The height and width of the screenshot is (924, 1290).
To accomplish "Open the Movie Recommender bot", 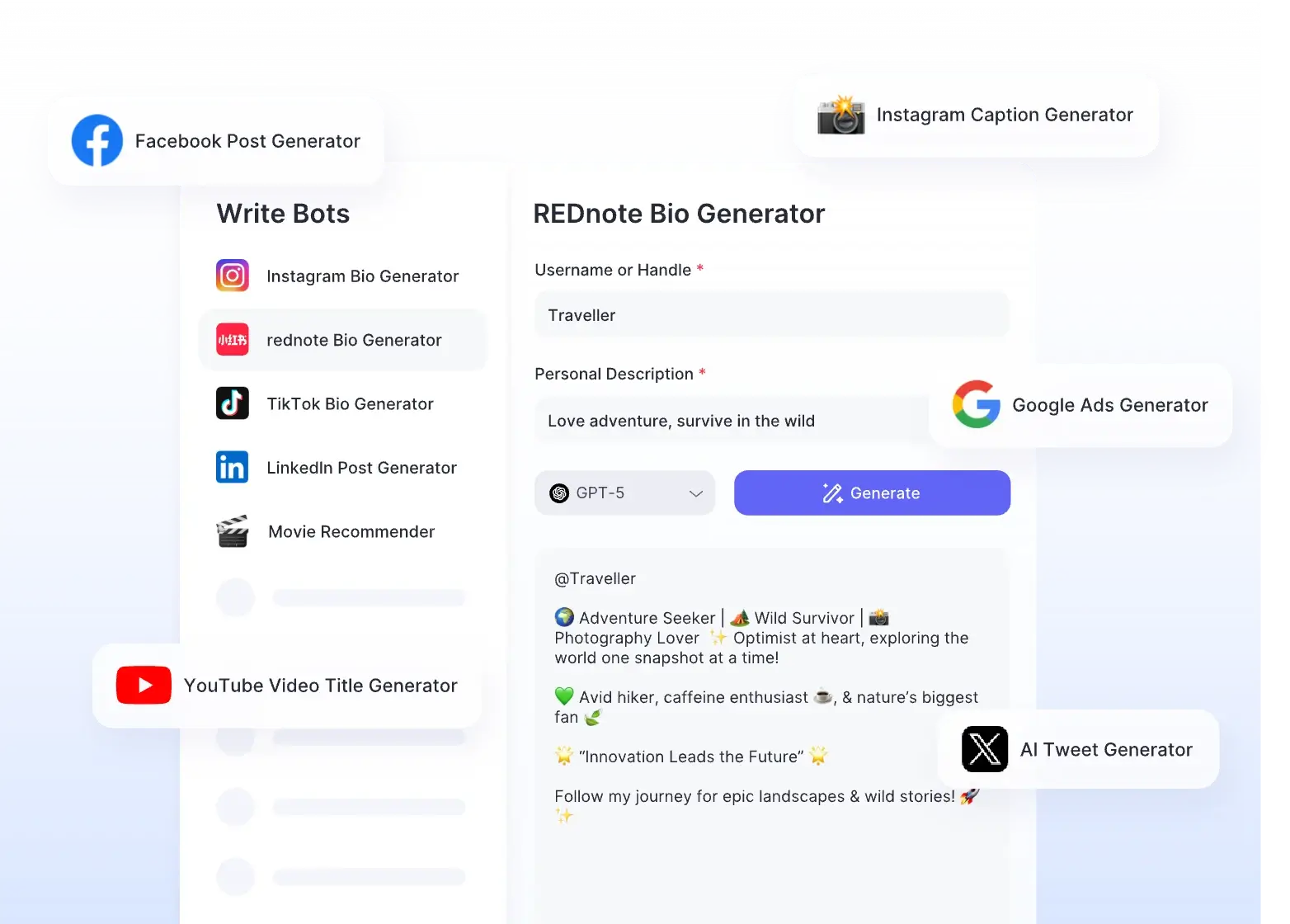I will pos(342,531).
